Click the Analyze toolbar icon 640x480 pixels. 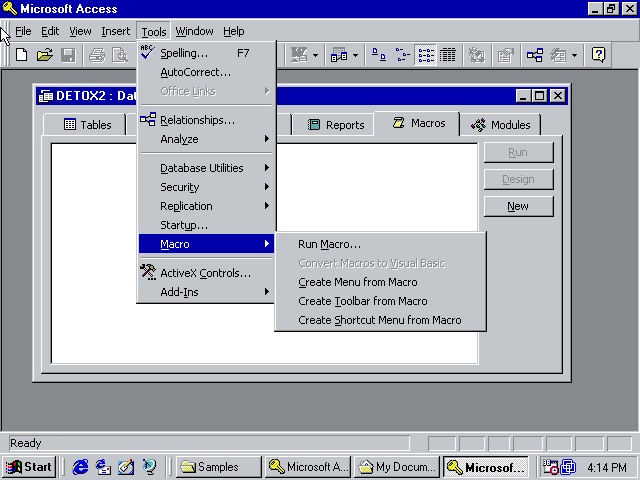pyautogui.click(x=338, y=55)
